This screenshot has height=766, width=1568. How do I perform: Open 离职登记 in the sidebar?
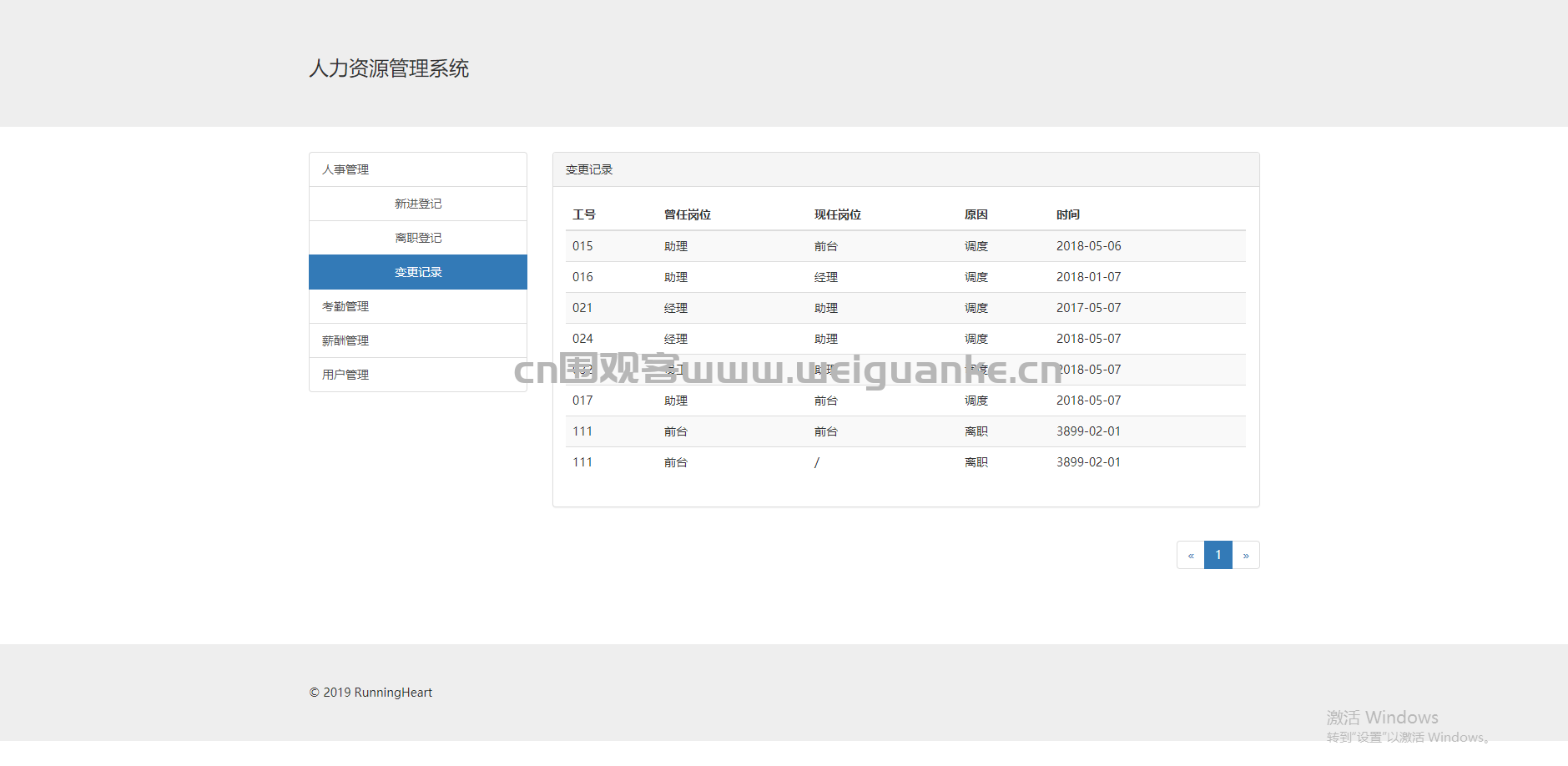coord(418,238)
